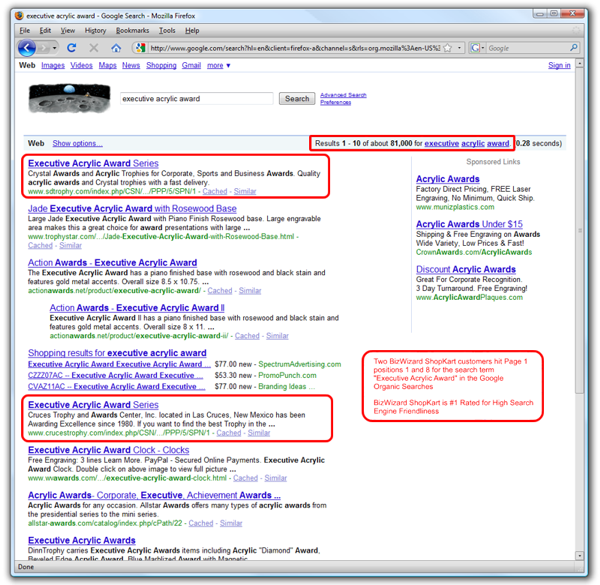Open the search engine selector dropdown
This screenshot has height=585, width=600.
point(478,48)
